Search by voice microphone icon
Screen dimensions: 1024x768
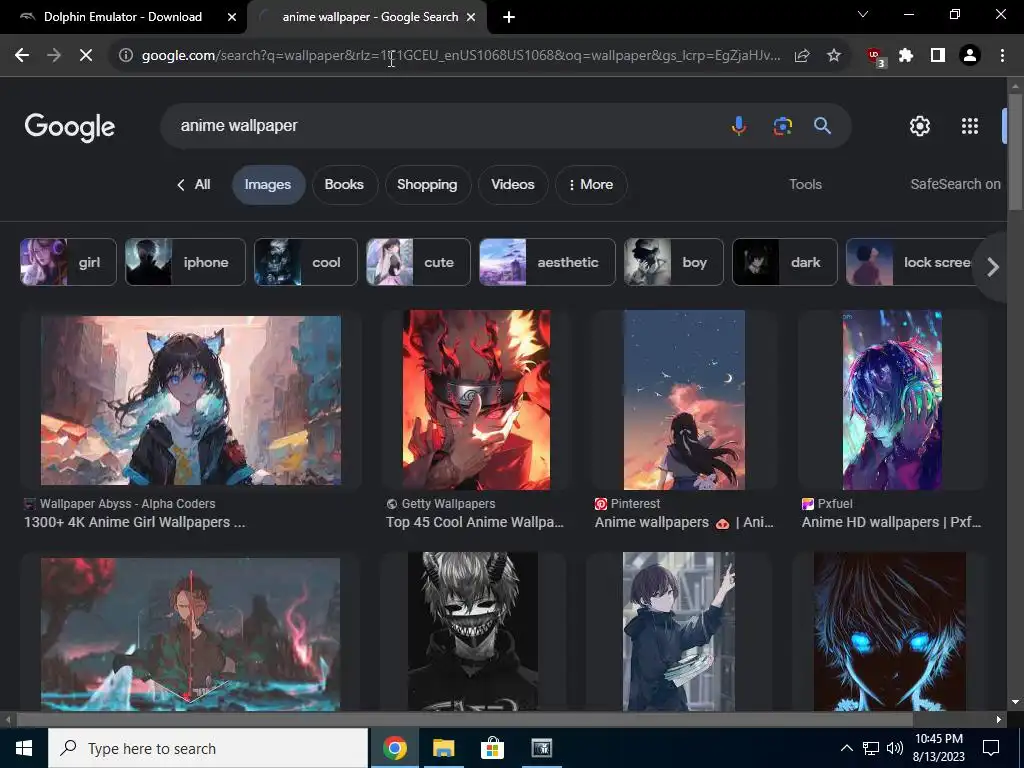[739, 125]
